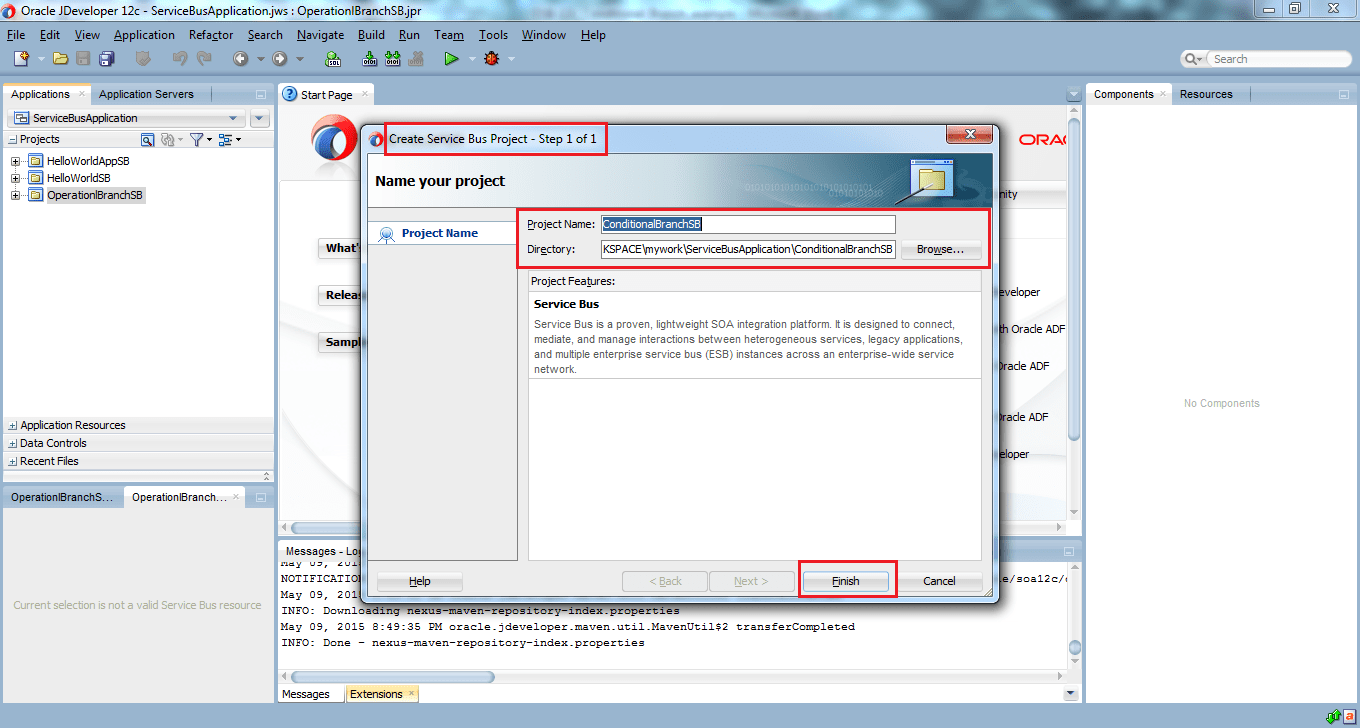
Task: Start debugging with the bug icon
Action: [x=489, y=58]
